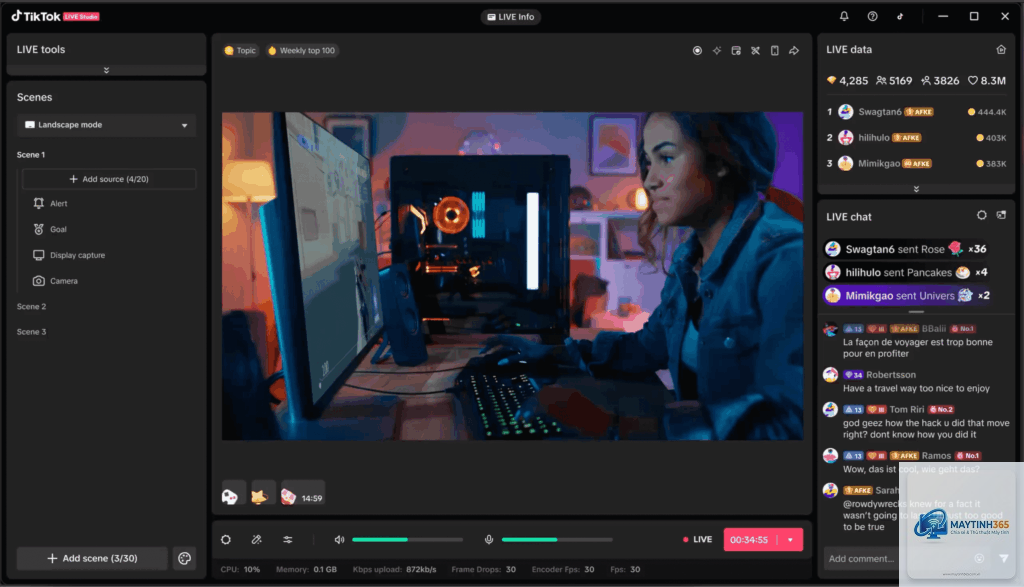Open the Weekly top 100 badge
This screenshot has width=1024, height=587.
(302, 50)
